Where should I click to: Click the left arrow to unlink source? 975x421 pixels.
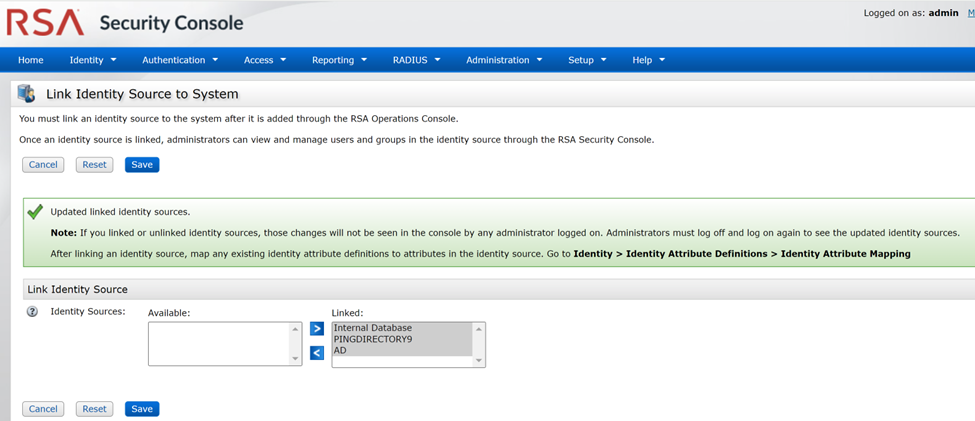(317, 353)
